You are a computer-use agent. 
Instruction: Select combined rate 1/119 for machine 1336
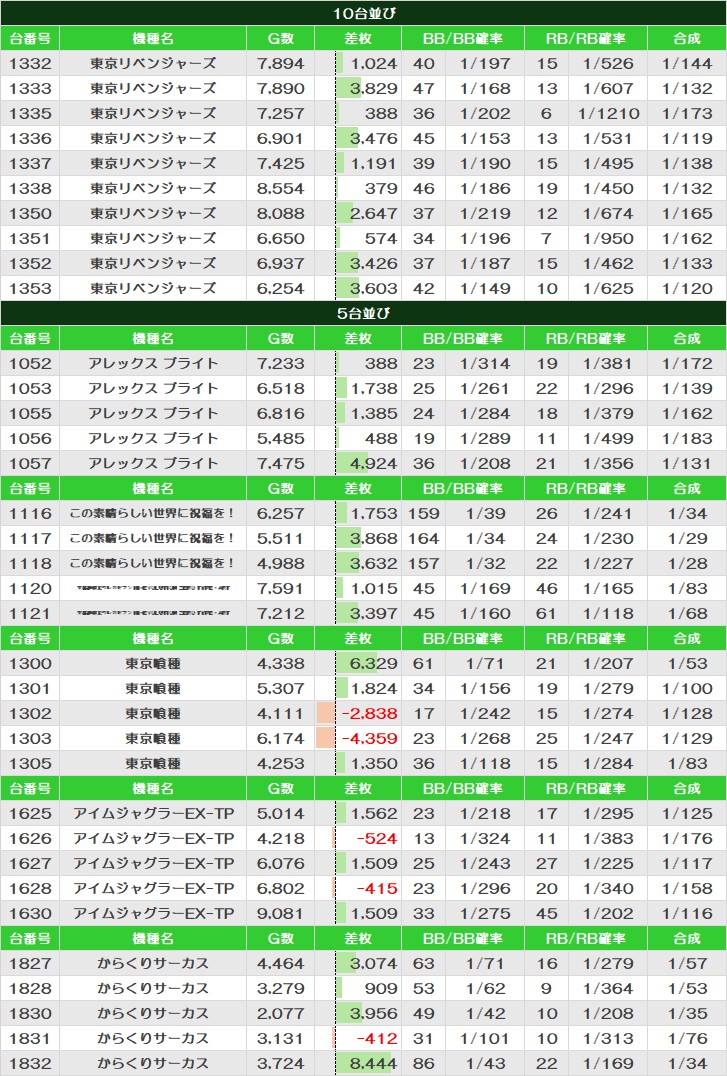[687, 139]
